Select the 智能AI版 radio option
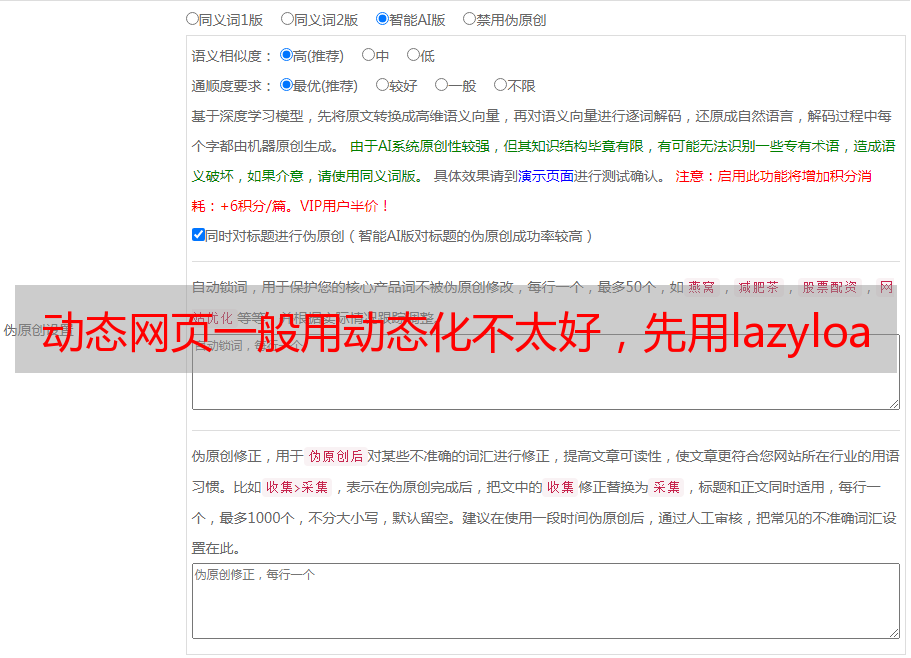The width and height of the screenshot is (911, 658). [382, 19]
